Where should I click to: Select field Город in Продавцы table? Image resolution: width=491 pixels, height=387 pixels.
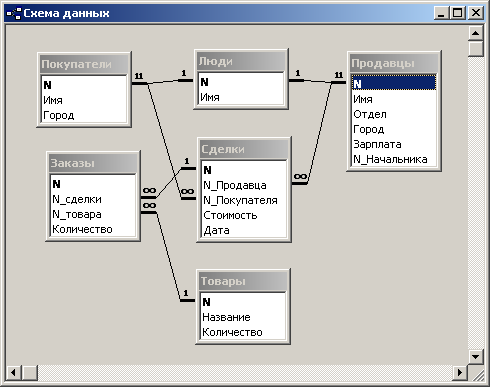[394, 129]
